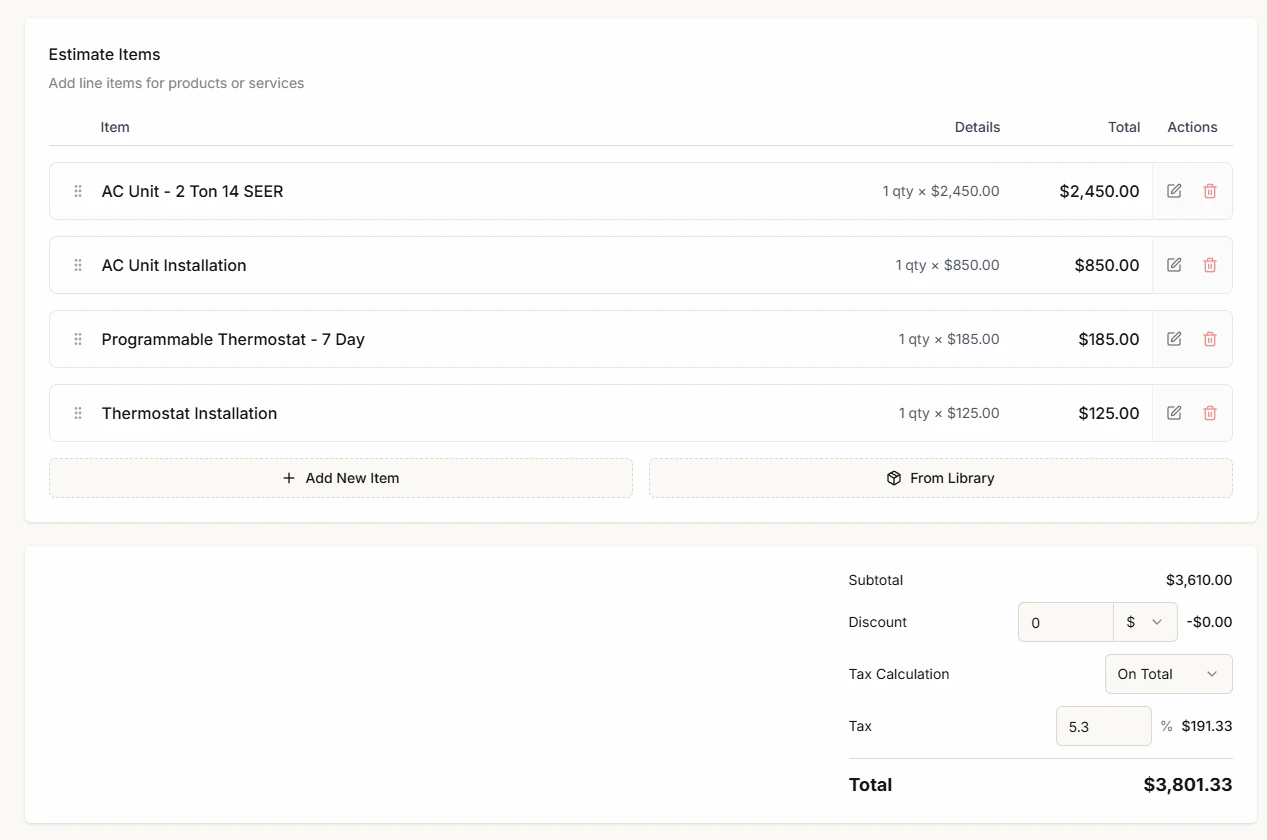Image resolution: width=1267 pixels, height=840 pixels.
Task: Click the From Library button
Action: [940, 478]
